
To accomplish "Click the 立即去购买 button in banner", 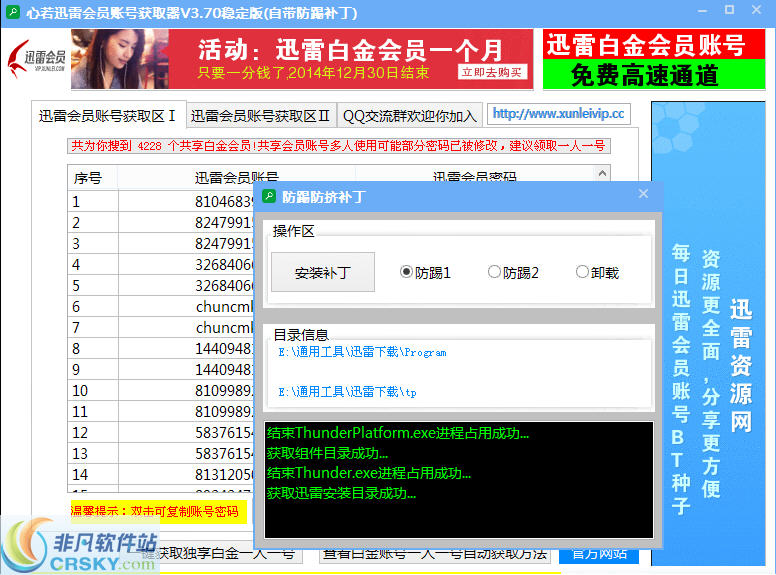I will tap(492, 72).
